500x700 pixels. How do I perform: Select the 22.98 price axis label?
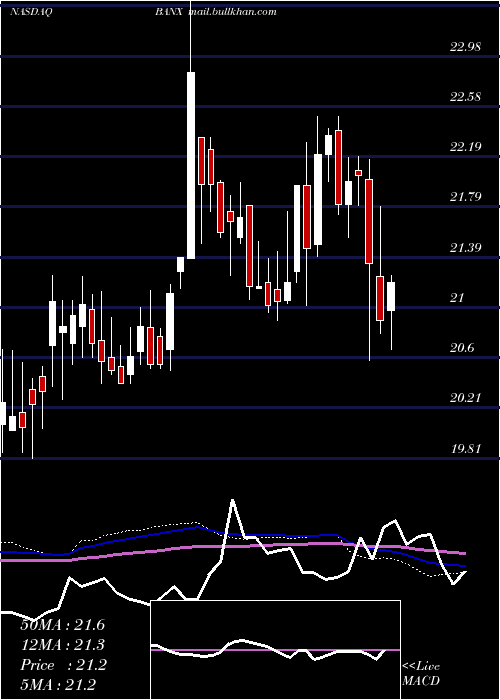point(465,46)
